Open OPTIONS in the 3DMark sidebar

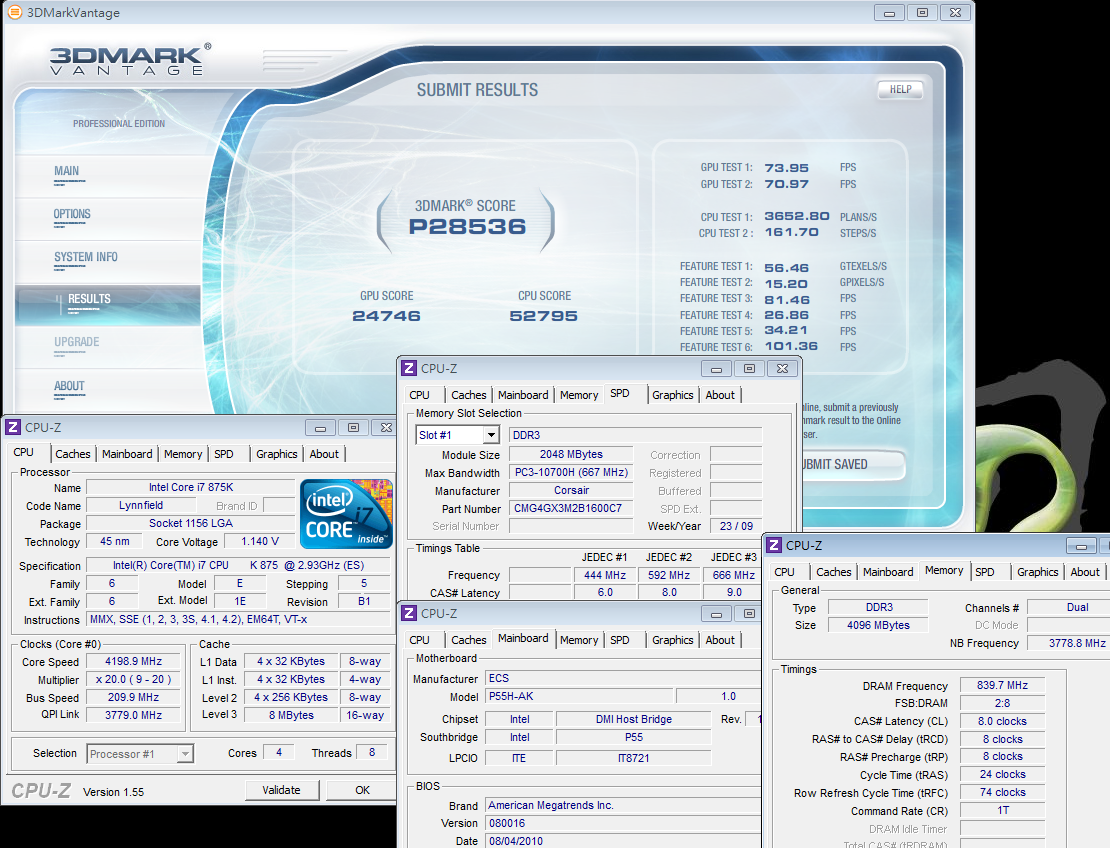[x=72, y=214]
